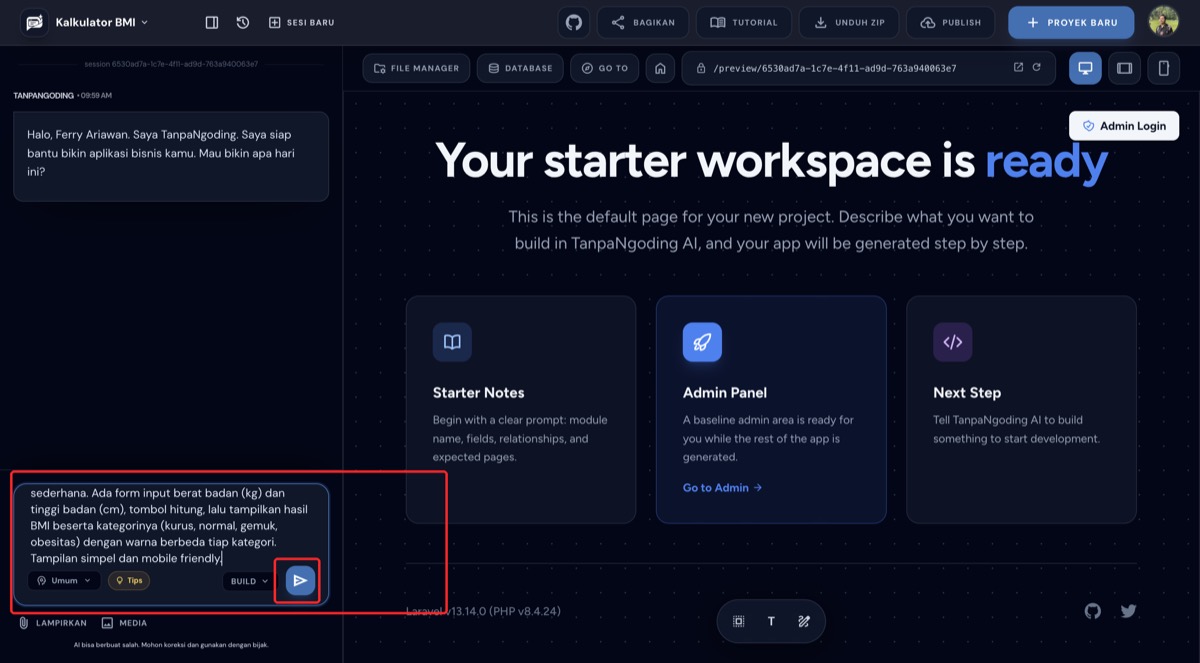
Task: Click the Publish button
Action: pyautogui.click(x=951, y=22)
